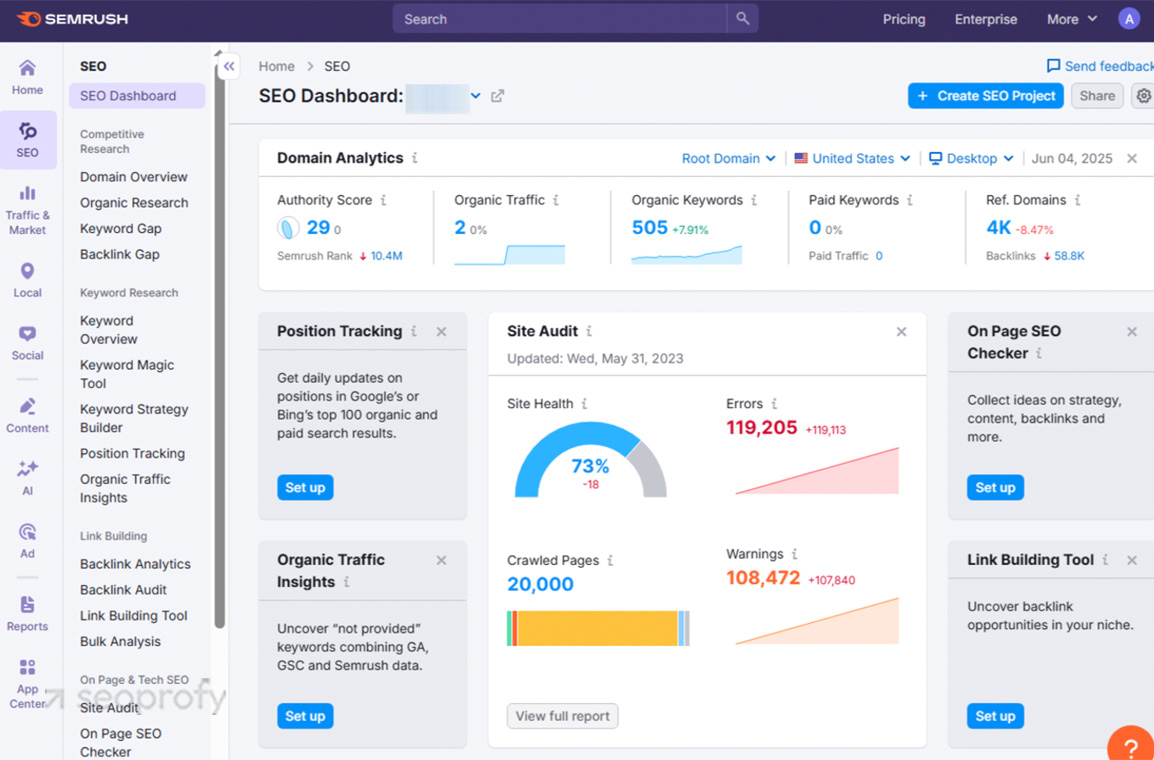Open the user account avatar
The image size is (1154, 760).
[x=1128, y=19]
